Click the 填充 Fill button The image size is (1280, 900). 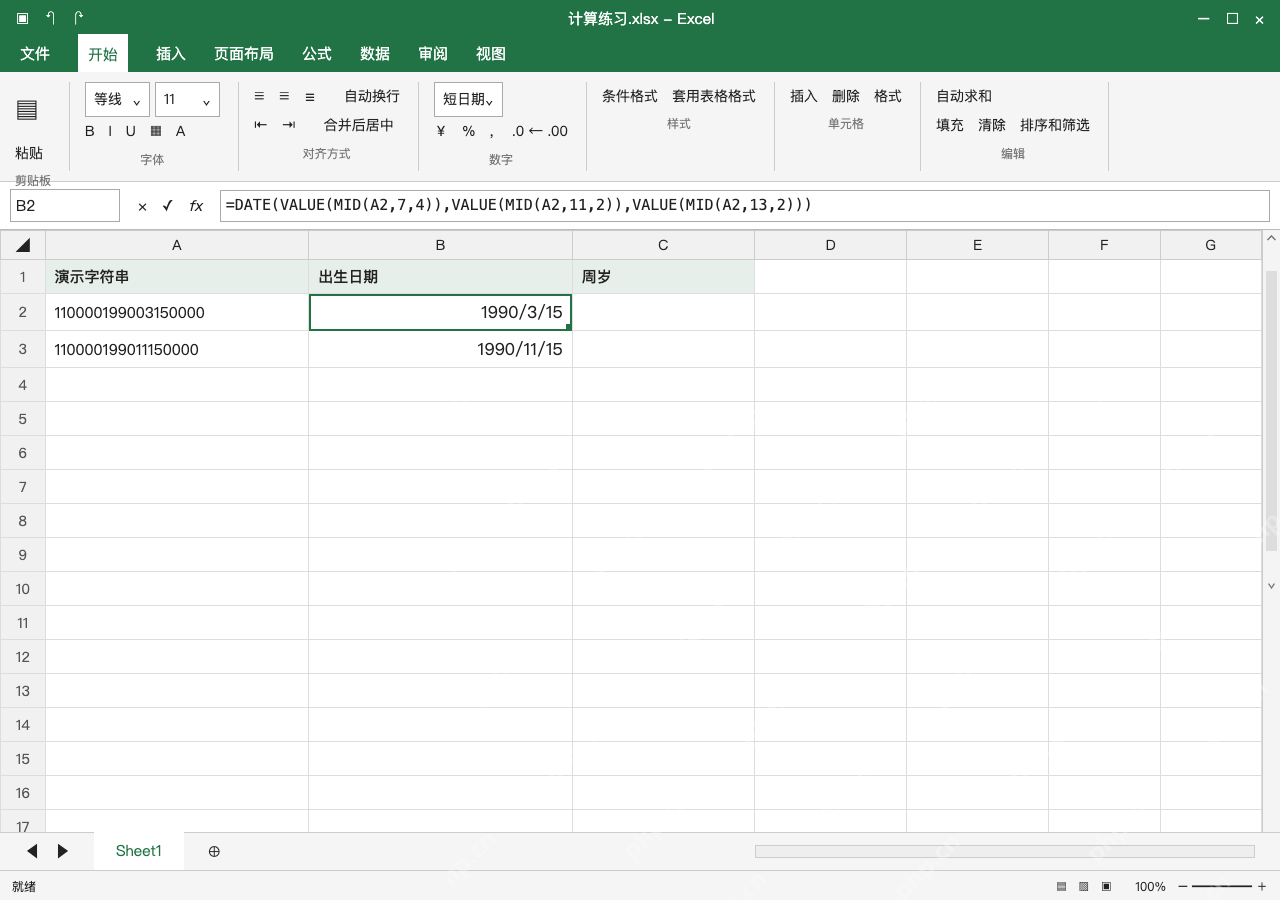pos(950,125)
